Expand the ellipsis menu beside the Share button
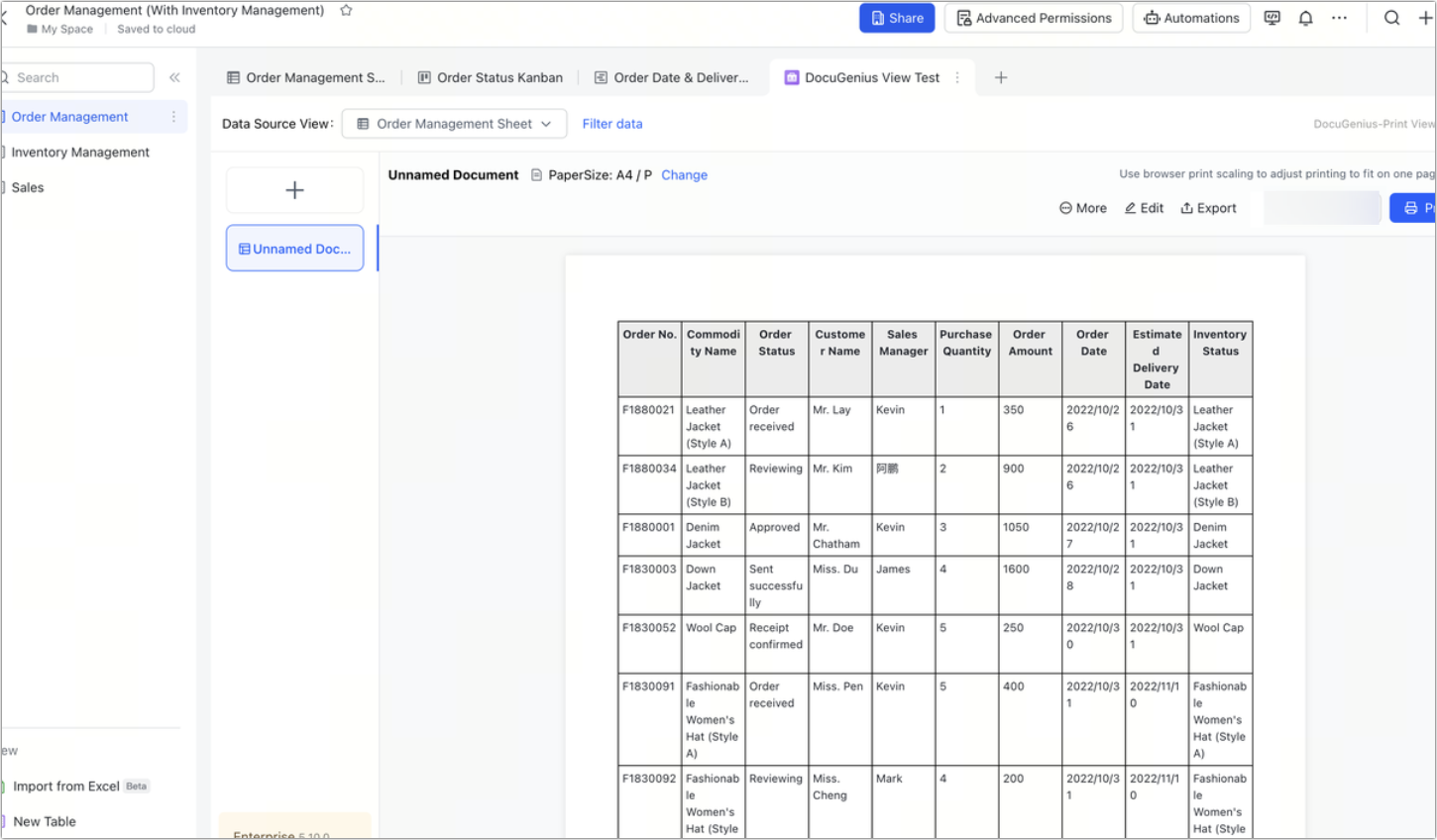Viewport: 1437px width, 840px height. (x=1339, y=17)
